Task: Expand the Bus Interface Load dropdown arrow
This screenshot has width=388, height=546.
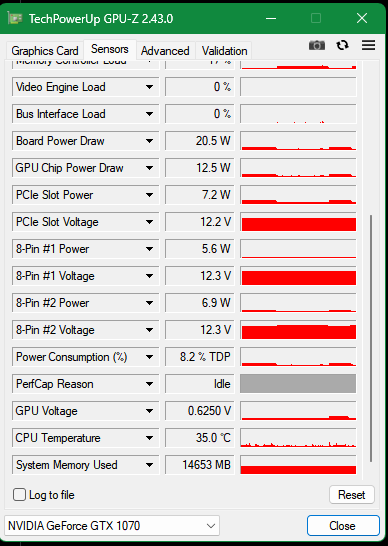Action: 149,114
